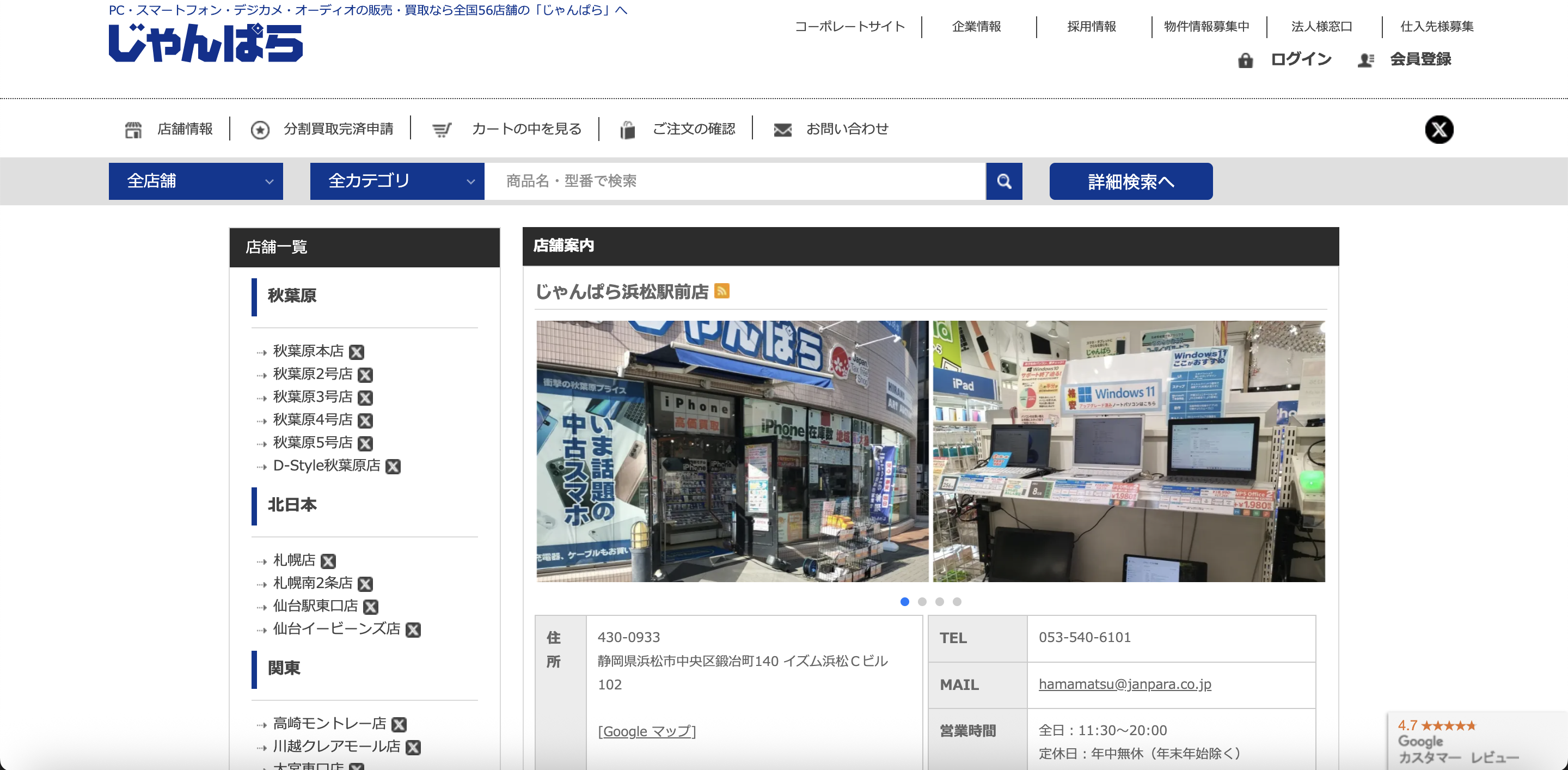Click the order confirmation bag icon
Image resolution: width=1568 pixels, height=770 pixels.
coord(628,129)
